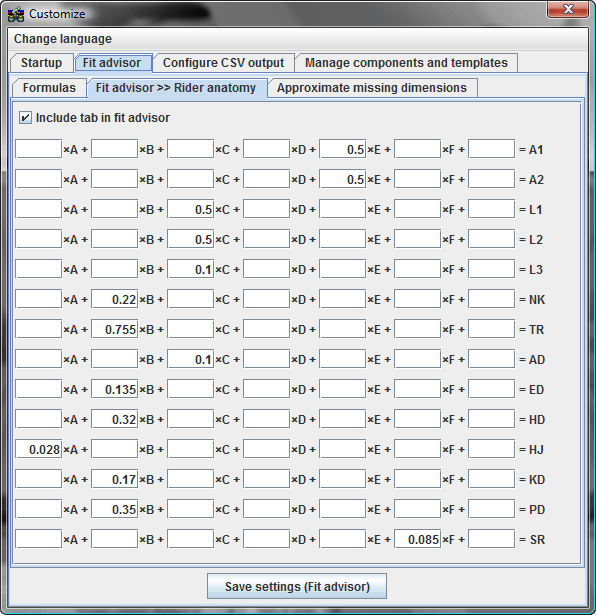Viewport: 596px width, 615px height.
Task: Click the empty ×F field in L2 row
Action: 417,239
